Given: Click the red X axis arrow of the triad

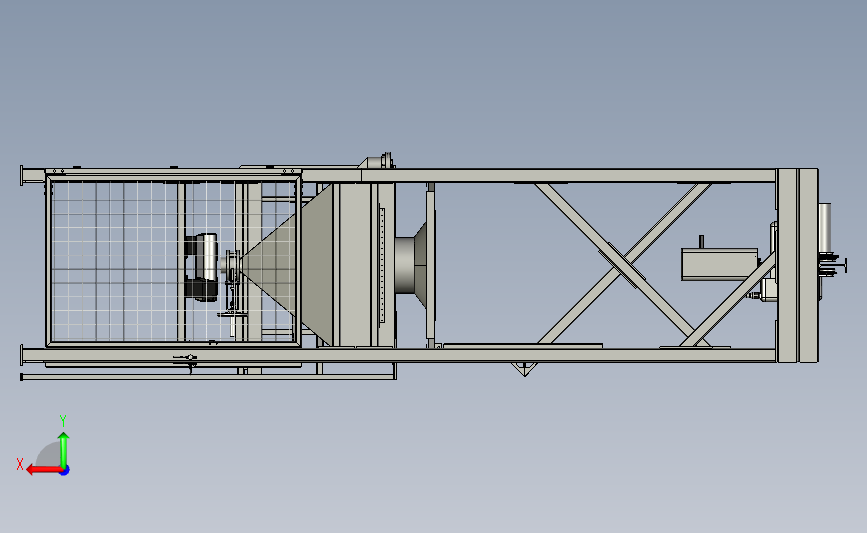Looking at the screenshot, I should coord(43,470).
